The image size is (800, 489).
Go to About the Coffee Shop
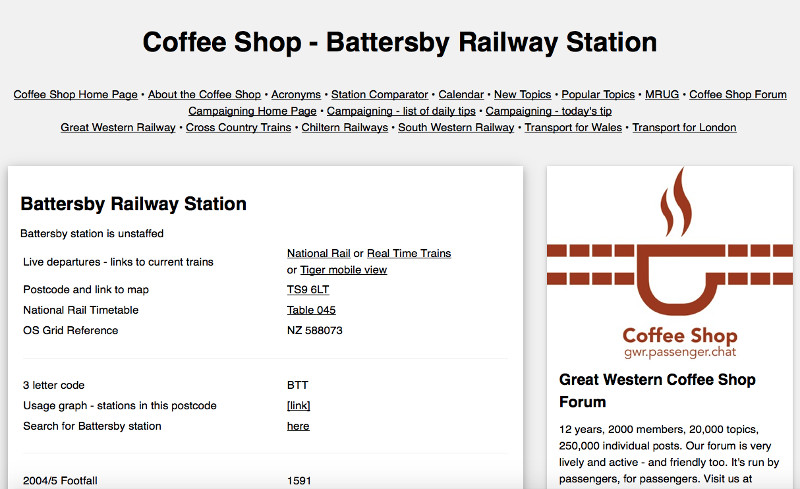204,95
